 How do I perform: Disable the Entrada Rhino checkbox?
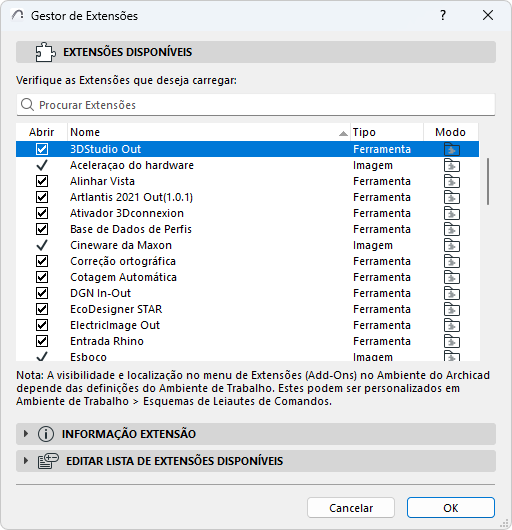42,341
